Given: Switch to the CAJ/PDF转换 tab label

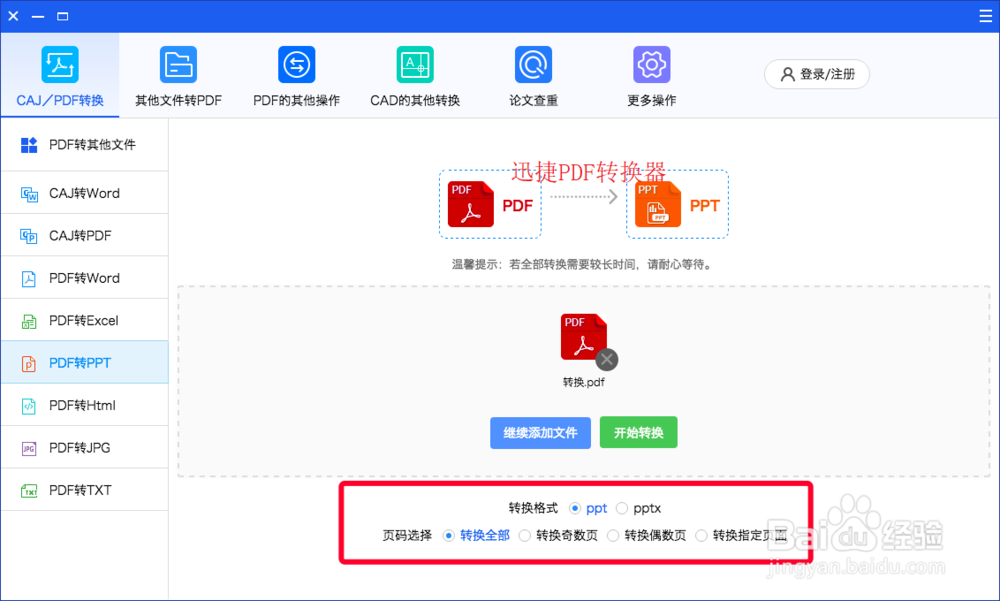Looking at the screenshot, I should click(x=60, y=100).
